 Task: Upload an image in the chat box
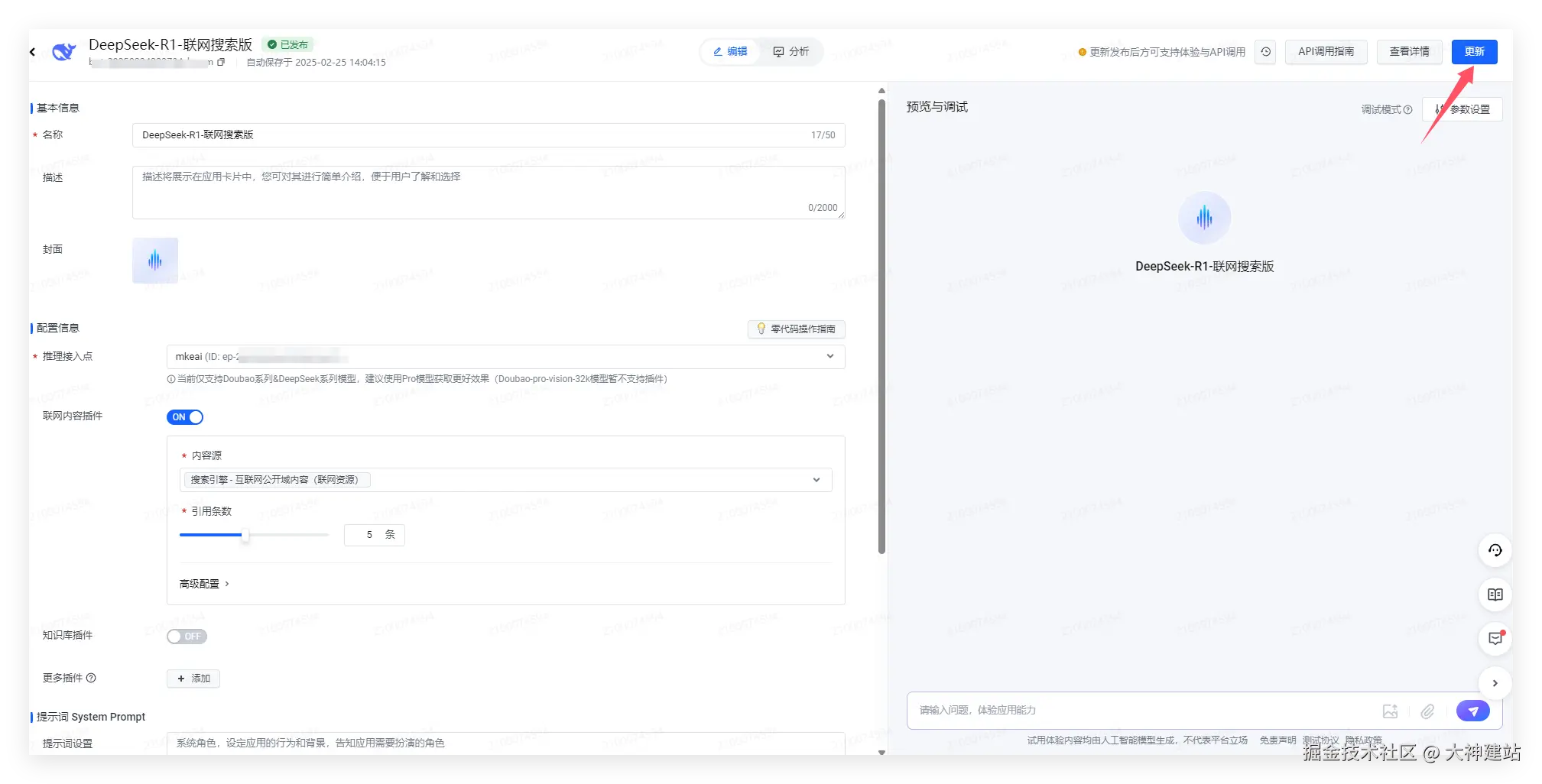[x=1390, y=711]
